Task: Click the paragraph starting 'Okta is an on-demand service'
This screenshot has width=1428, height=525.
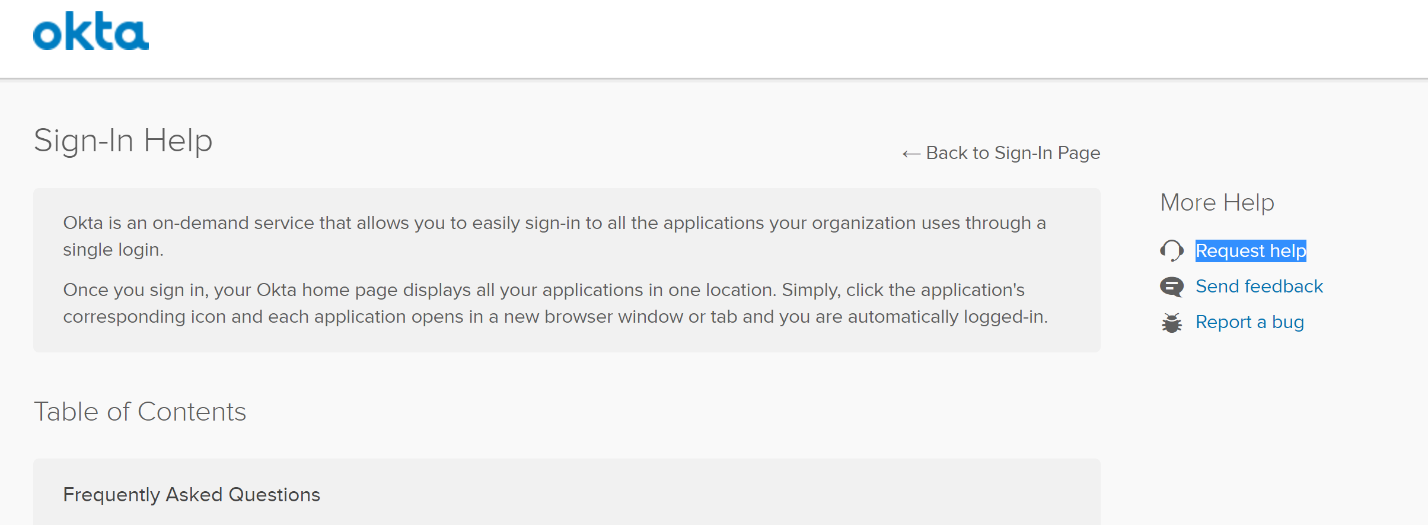Action: click(x=555, y=235)
